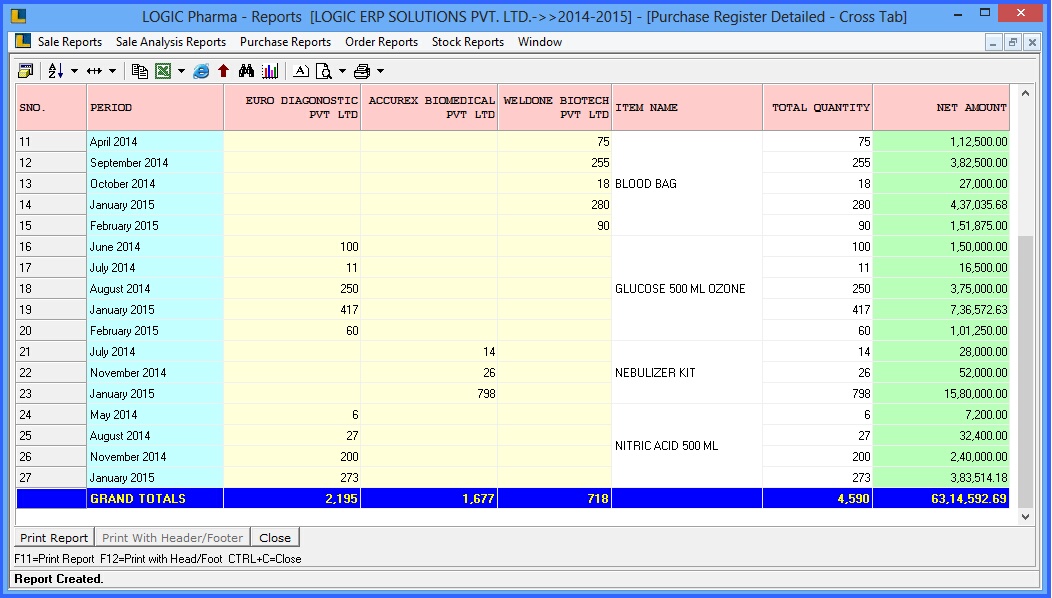
Task: Open the Order Reports menu
Action: [x=382, y=42]
